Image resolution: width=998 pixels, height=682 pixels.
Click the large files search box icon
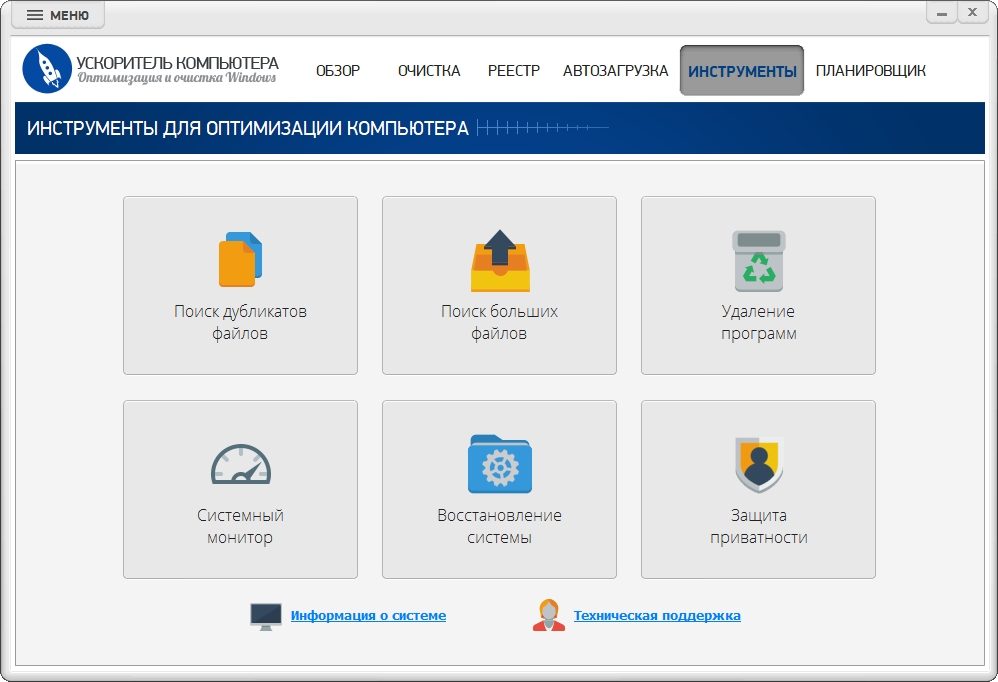tap(499, 260)
